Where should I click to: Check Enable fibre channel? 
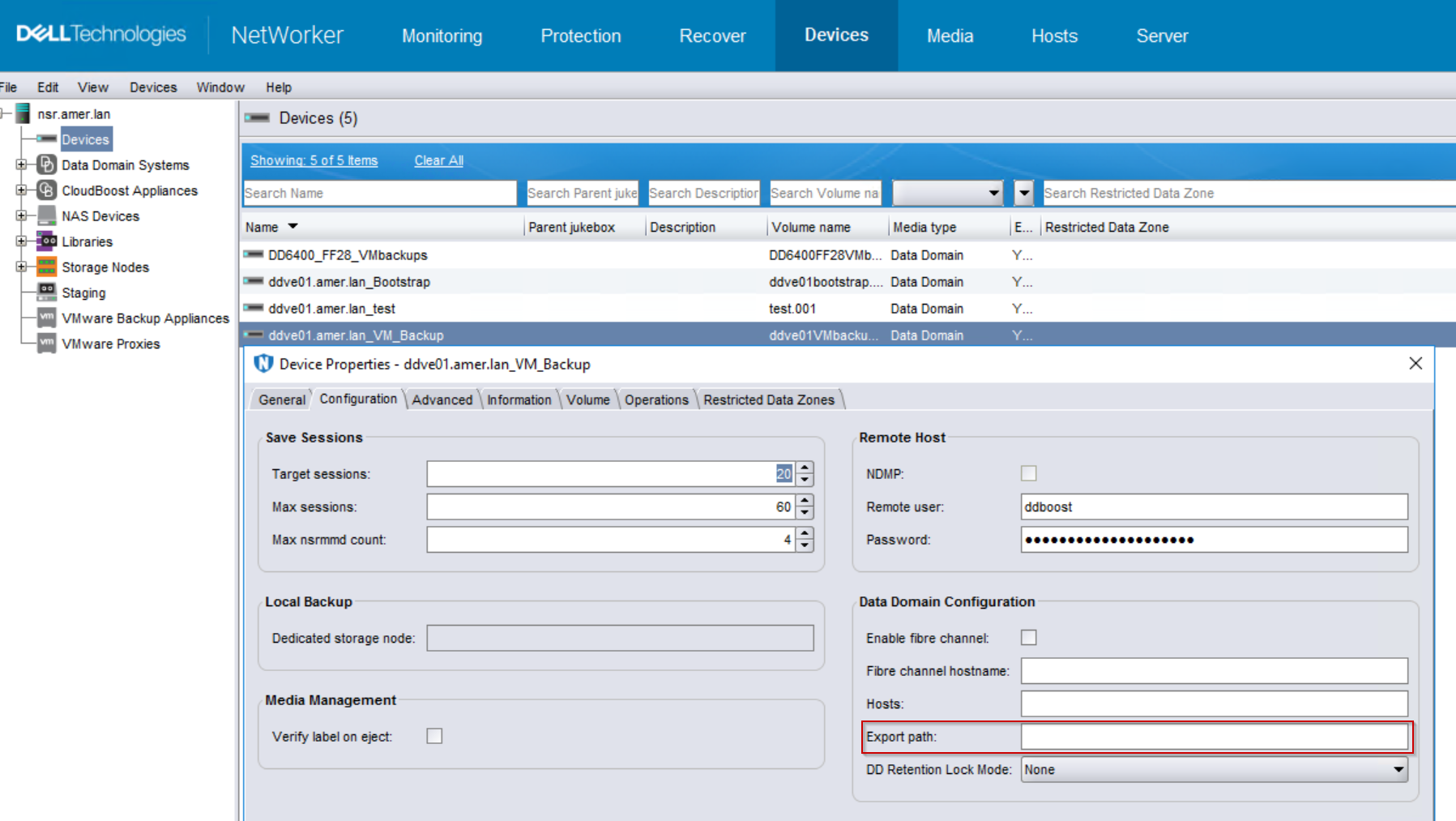click(x=1028, y=638)
